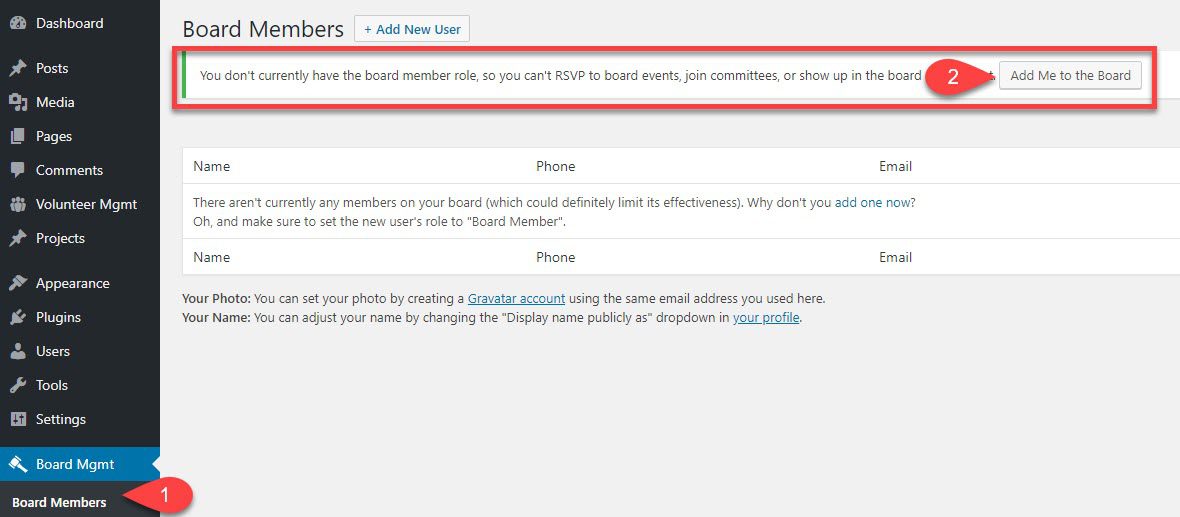
Task: Go to the 'your profile' link
Action: (766, 319)
